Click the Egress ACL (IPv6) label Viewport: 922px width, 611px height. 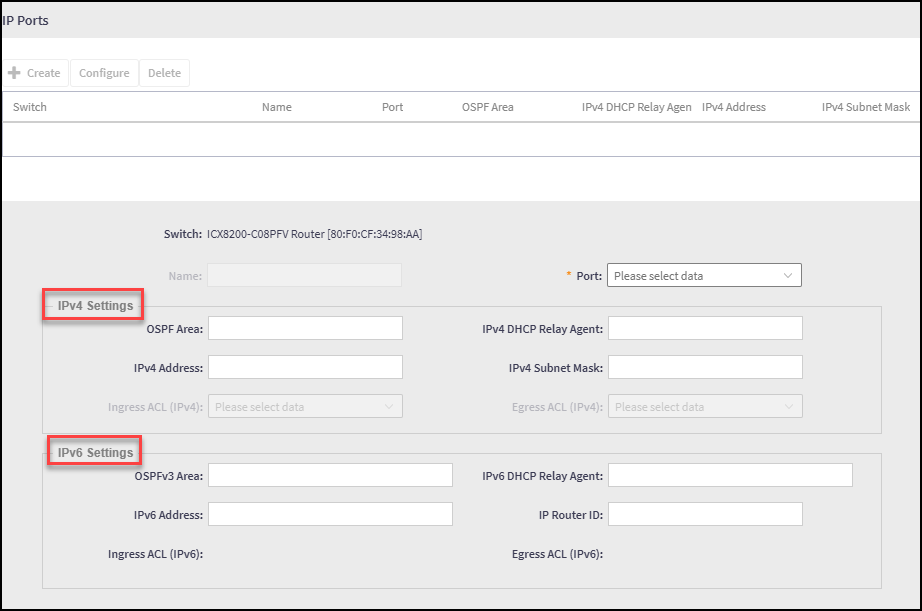(557, 554)
